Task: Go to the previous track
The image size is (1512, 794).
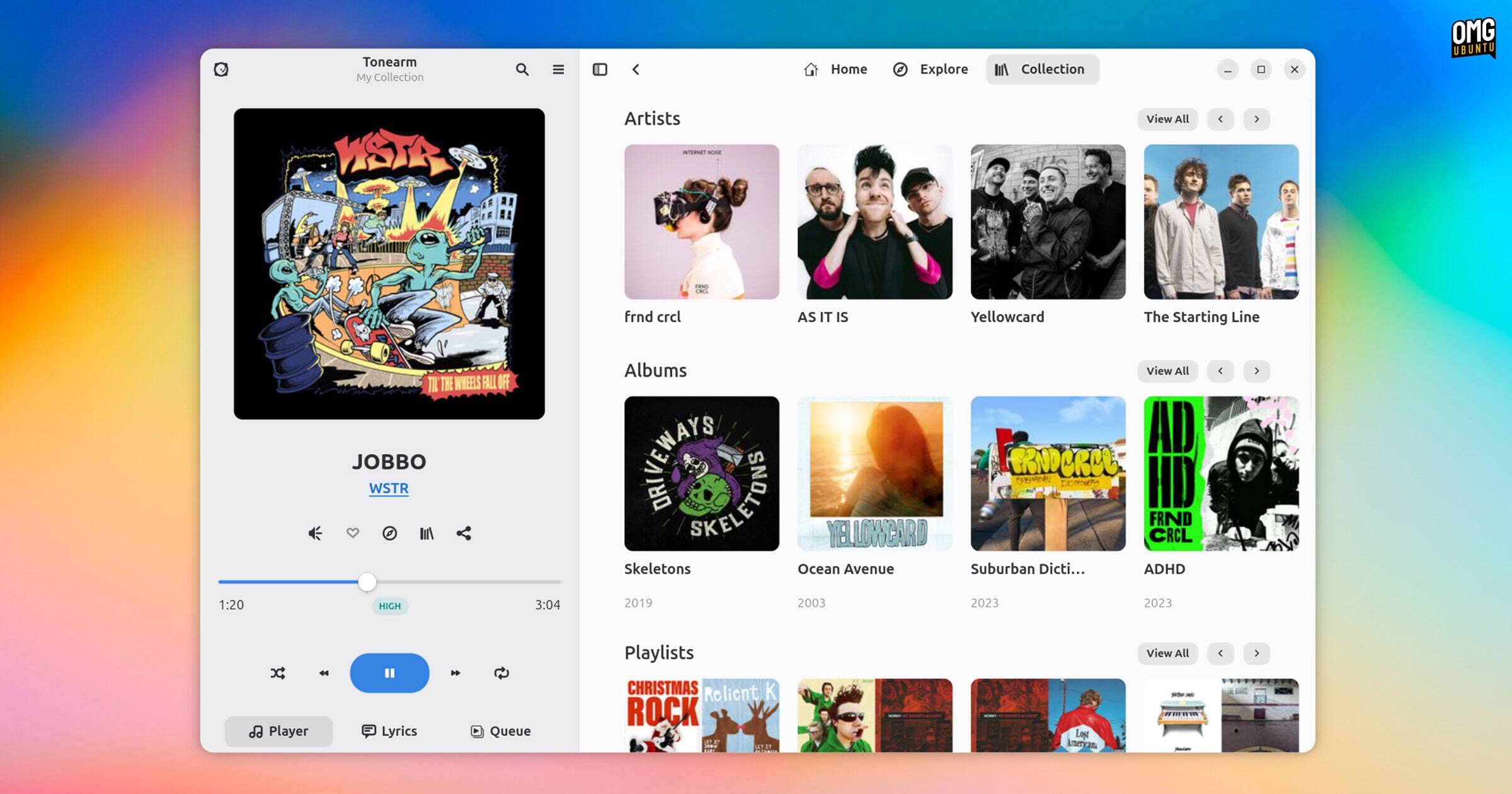Action: (x=324, y=673)
